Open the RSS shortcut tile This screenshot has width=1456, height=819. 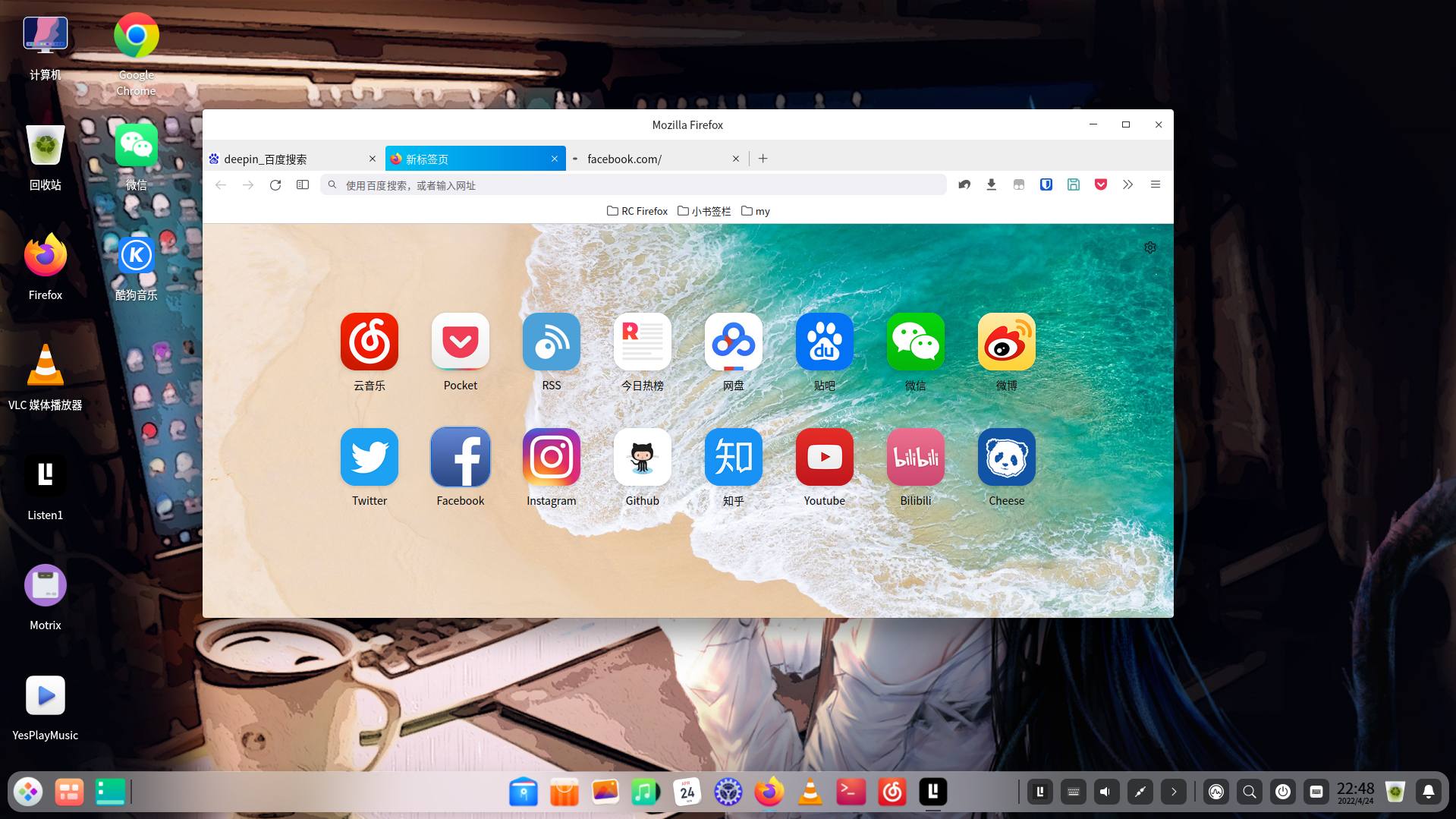(552, 342)
